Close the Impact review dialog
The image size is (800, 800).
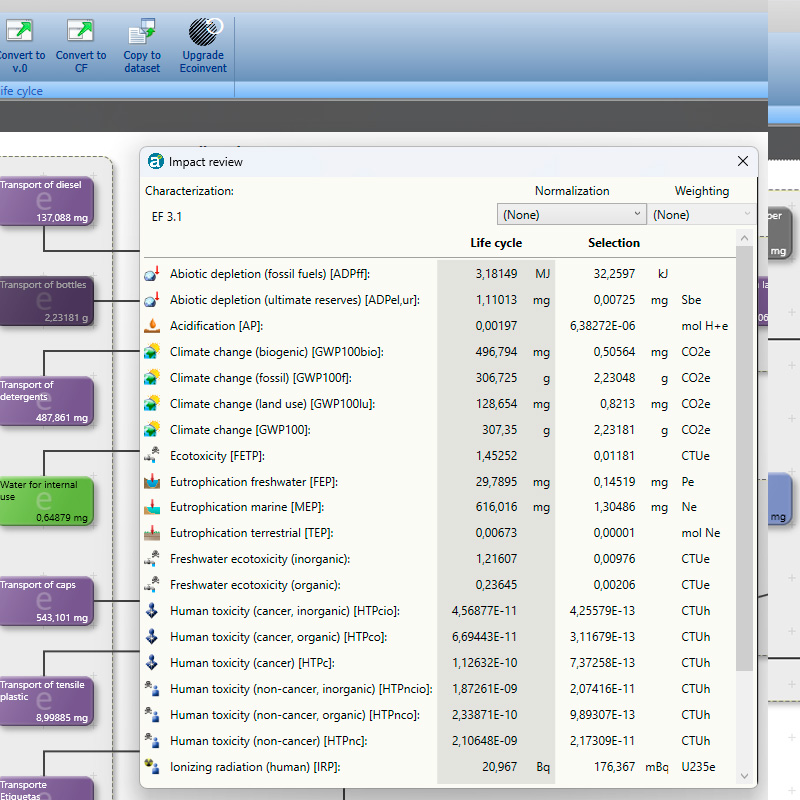tap(743, 162)
